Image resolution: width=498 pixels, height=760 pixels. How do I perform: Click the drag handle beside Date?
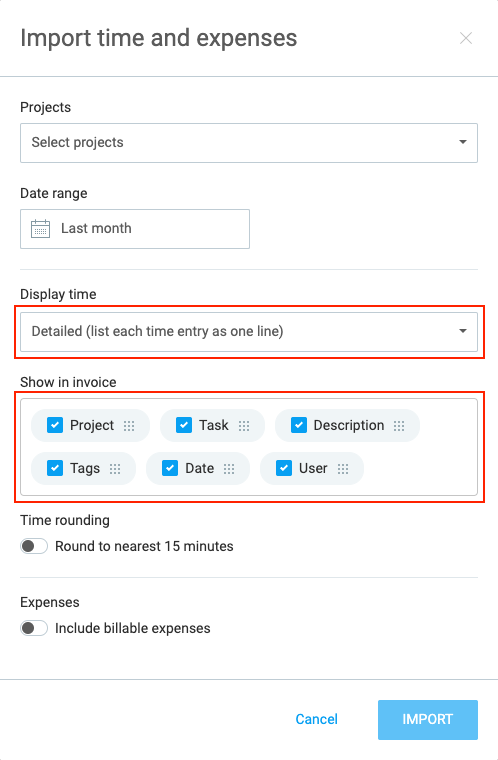[229, 469]
